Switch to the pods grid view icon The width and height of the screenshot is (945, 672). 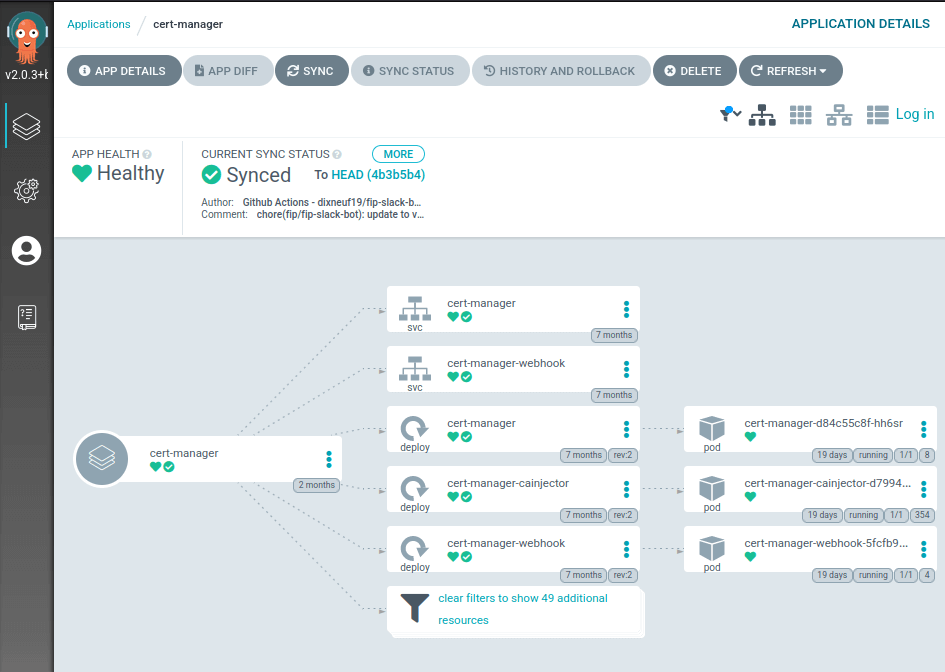[x=800, y=115]
